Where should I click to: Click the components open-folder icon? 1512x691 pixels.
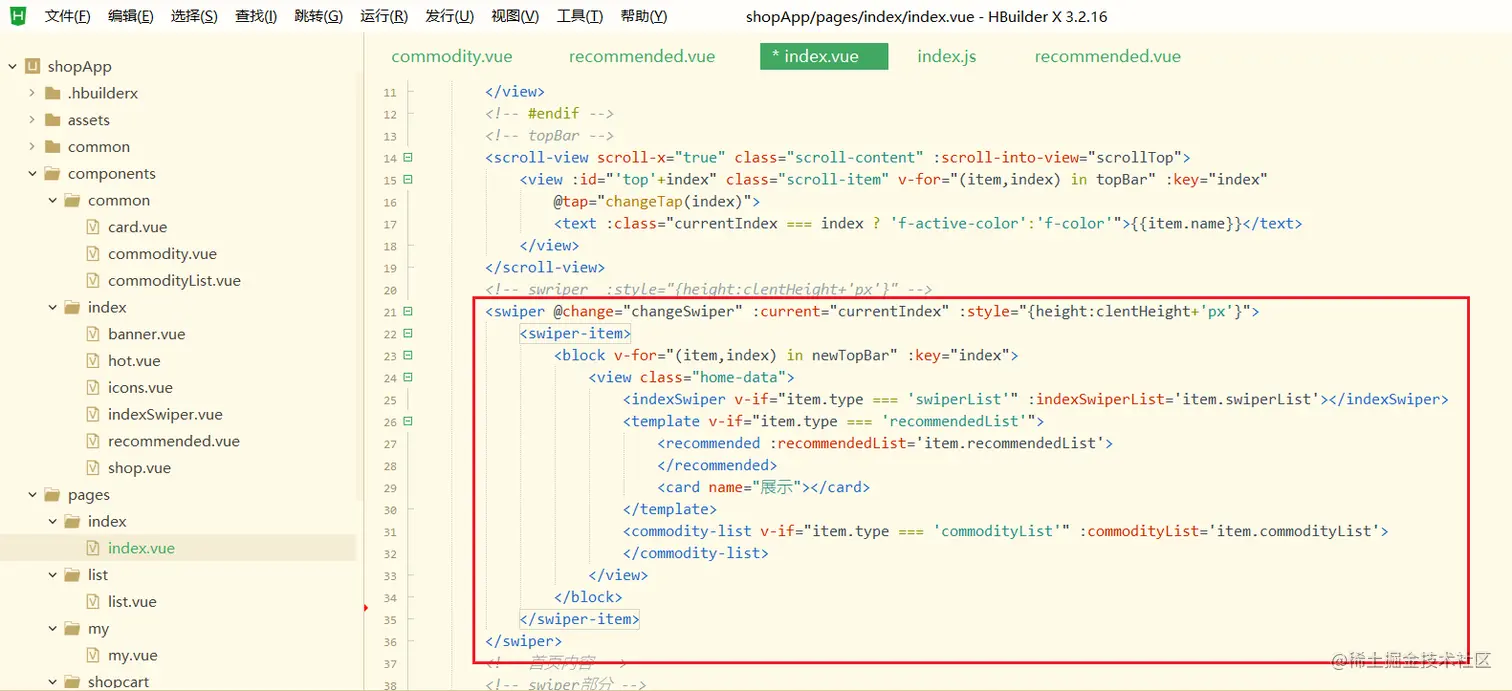[x=52, y=173]
